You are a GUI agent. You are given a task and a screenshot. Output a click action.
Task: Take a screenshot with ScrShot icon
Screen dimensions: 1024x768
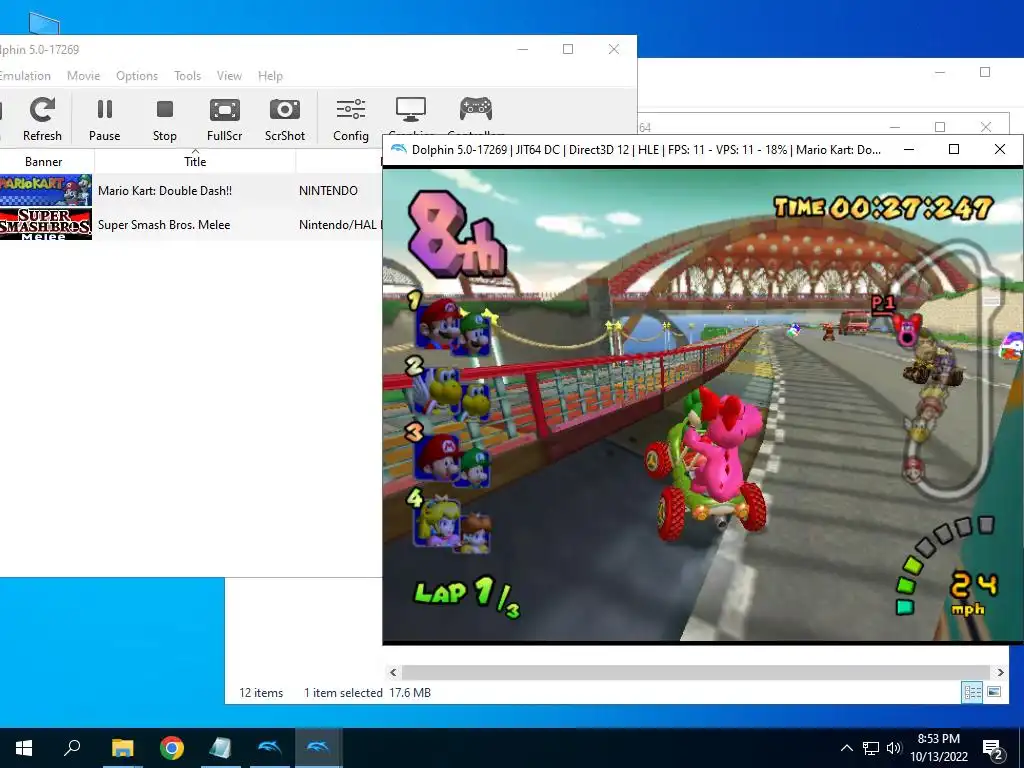click(284, 118)
